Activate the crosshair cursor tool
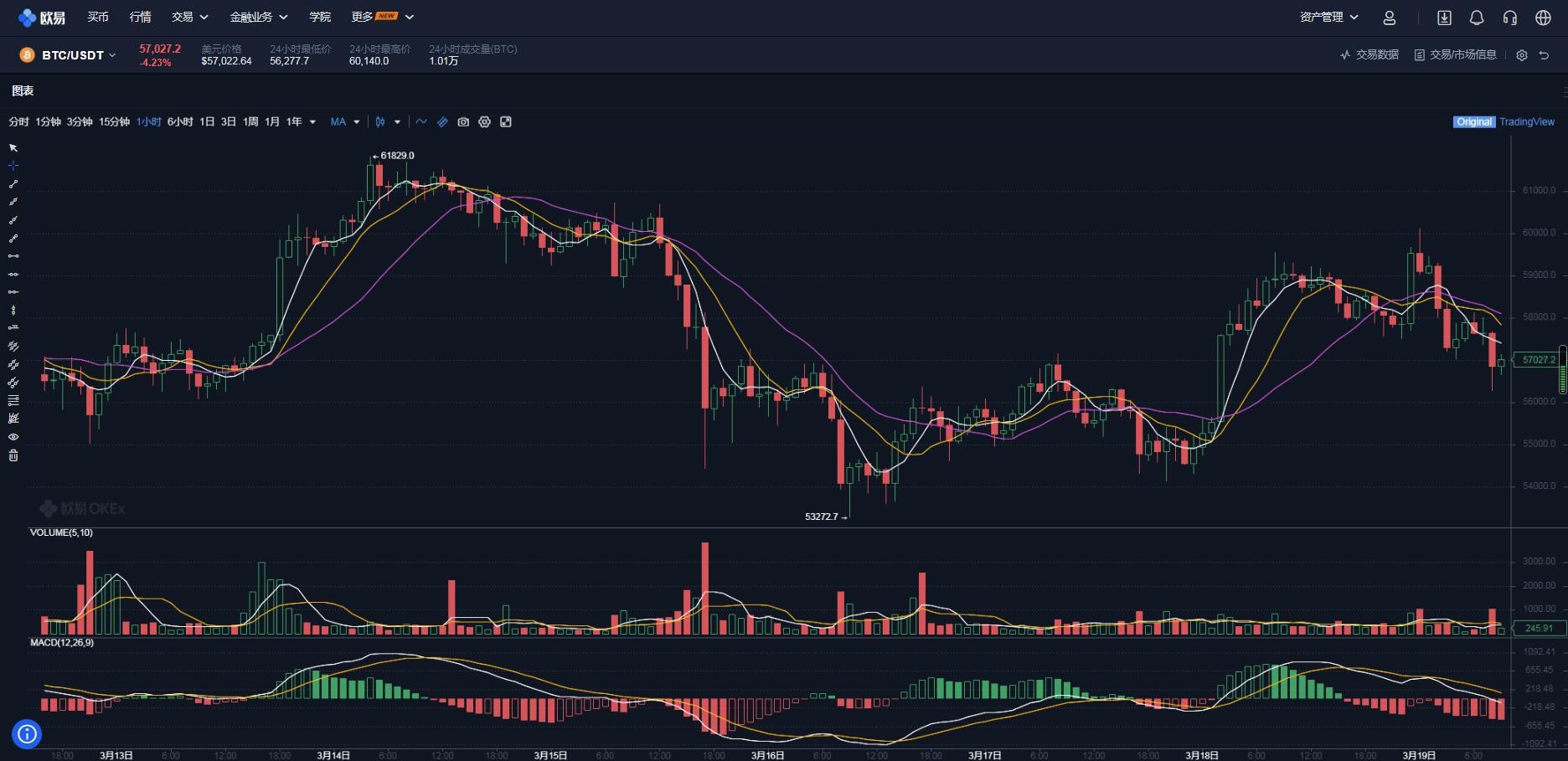The height and width of the screenshot is (761, 1568). pyautogui.click(x=13, y=166)
